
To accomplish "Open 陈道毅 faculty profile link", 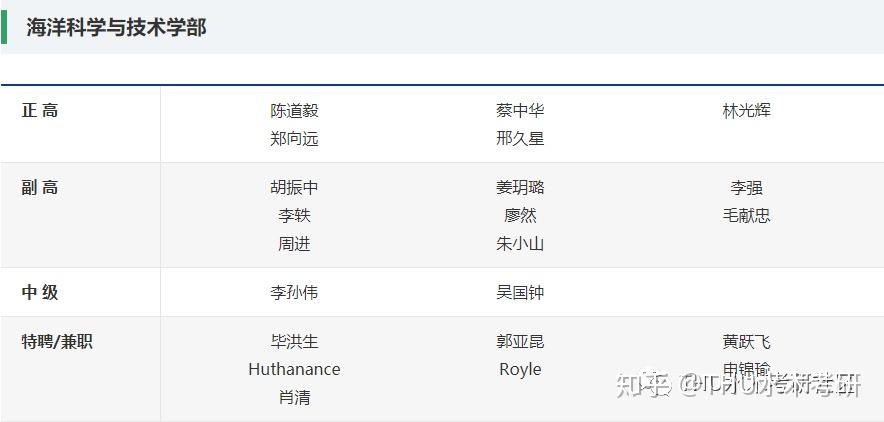I will click(x=294, y=110).
